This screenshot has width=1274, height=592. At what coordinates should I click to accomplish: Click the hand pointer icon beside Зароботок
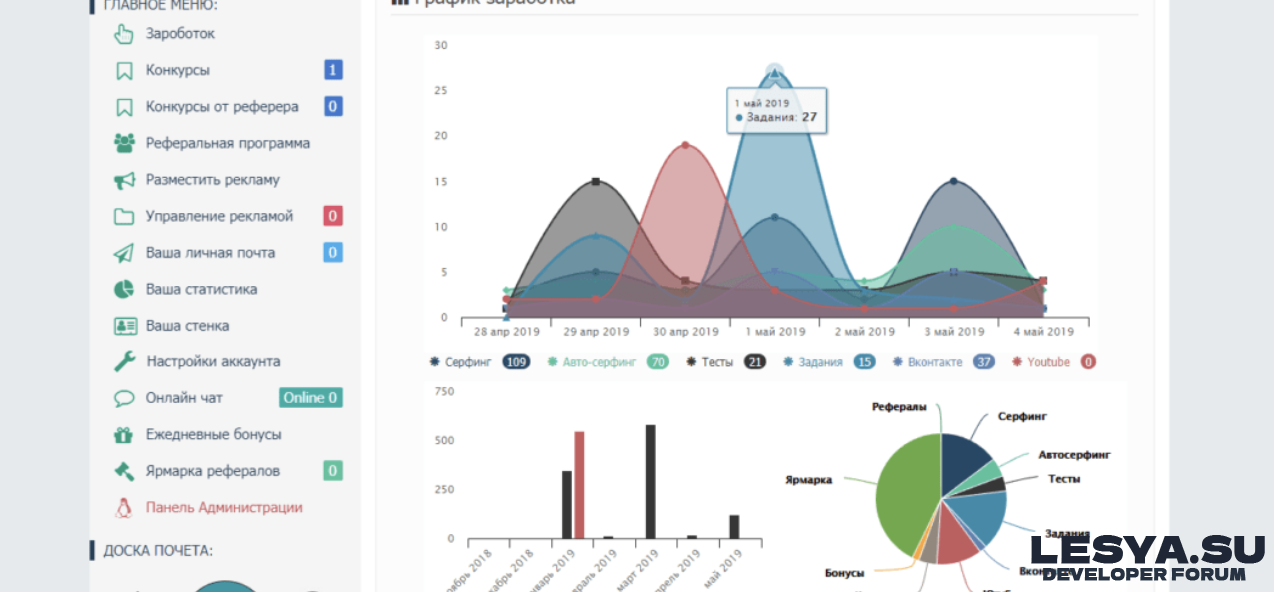point(124,34)
